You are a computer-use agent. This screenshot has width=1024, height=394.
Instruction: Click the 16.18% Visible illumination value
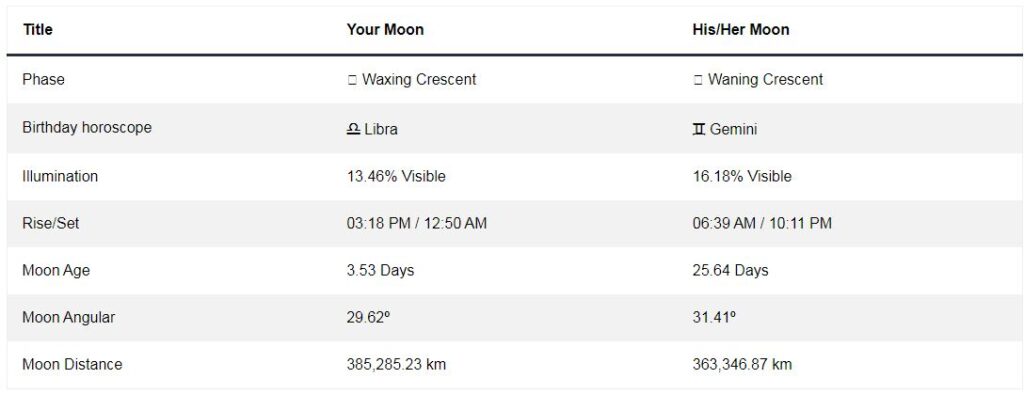point(742,176)
